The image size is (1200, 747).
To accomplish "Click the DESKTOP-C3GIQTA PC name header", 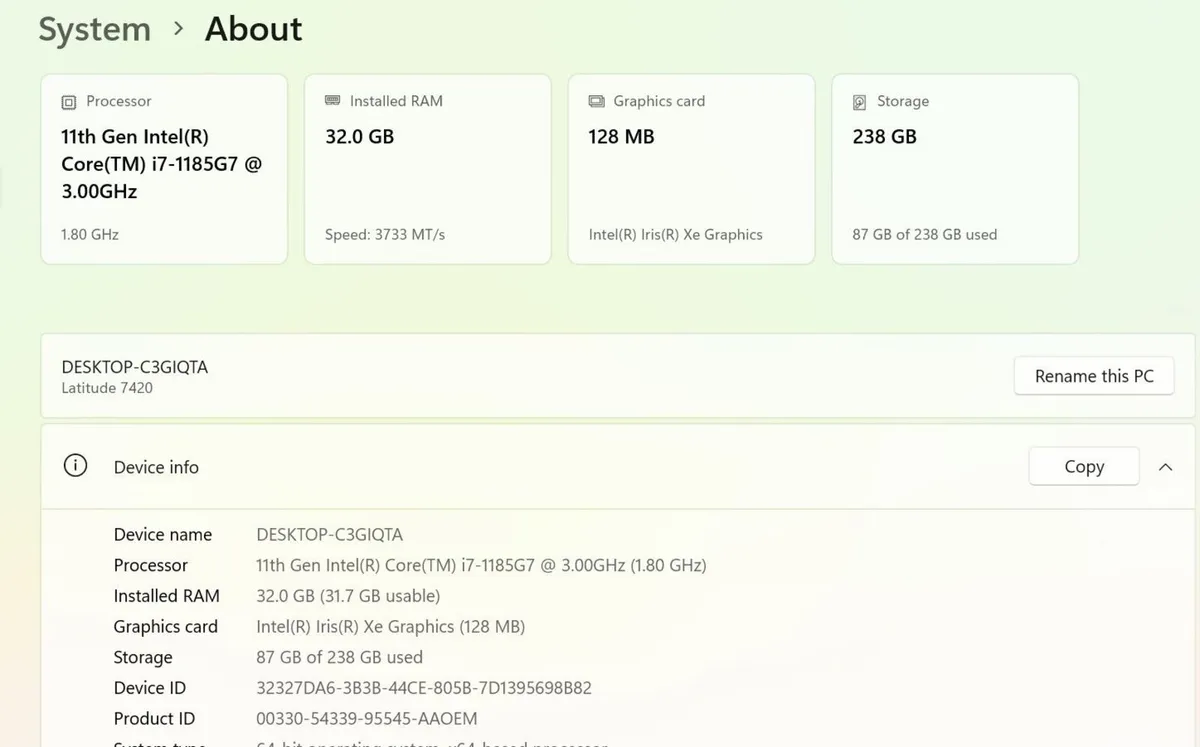I will click(135, 367).
